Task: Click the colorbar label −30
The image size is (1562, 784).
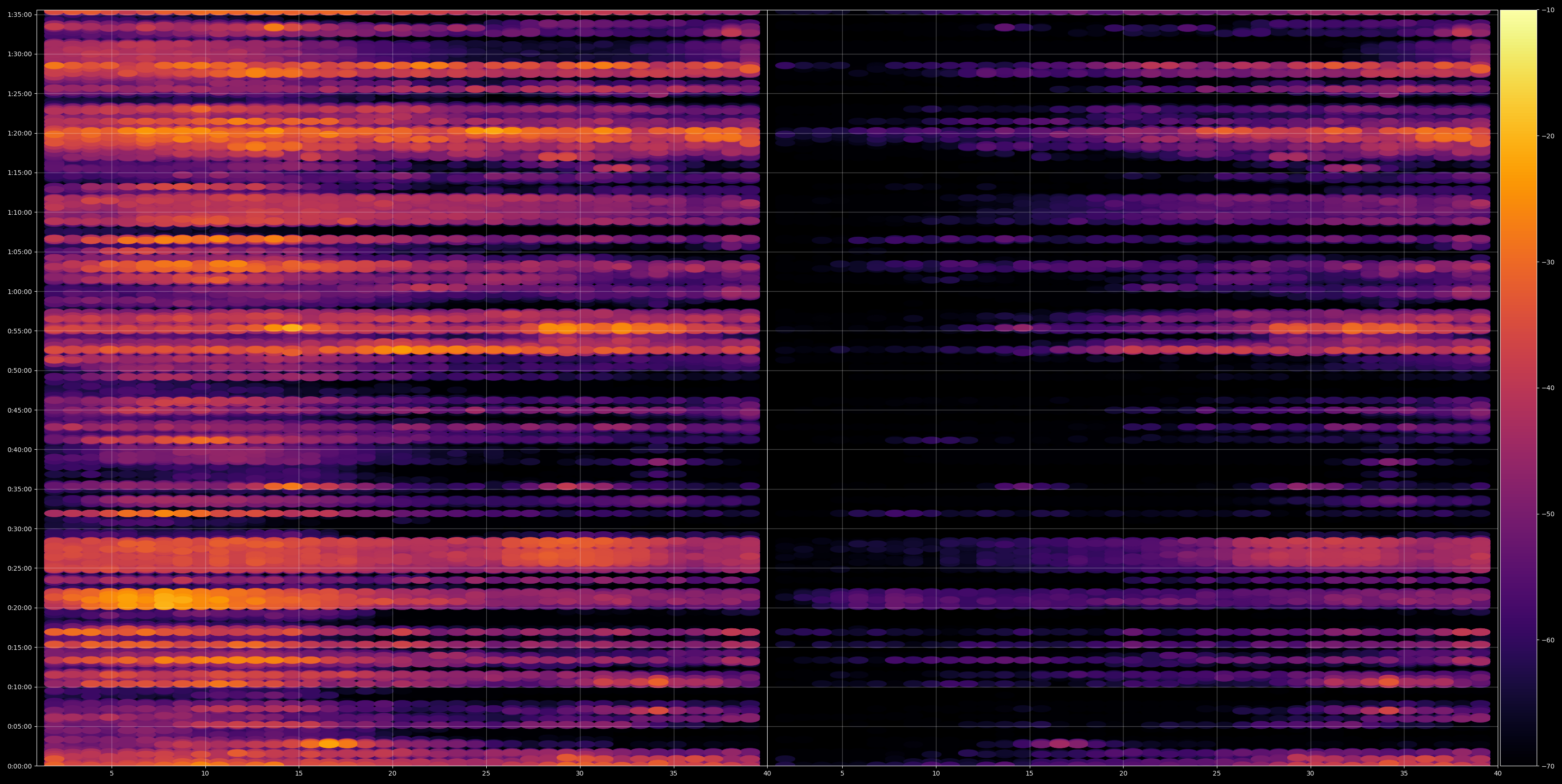Action: (x=1547, y=262)
